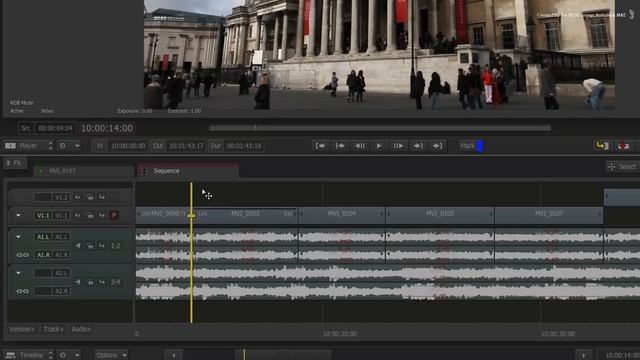Click the yellow overwrite edit icon
Screen dimensions: 640x360
(602, 146)
